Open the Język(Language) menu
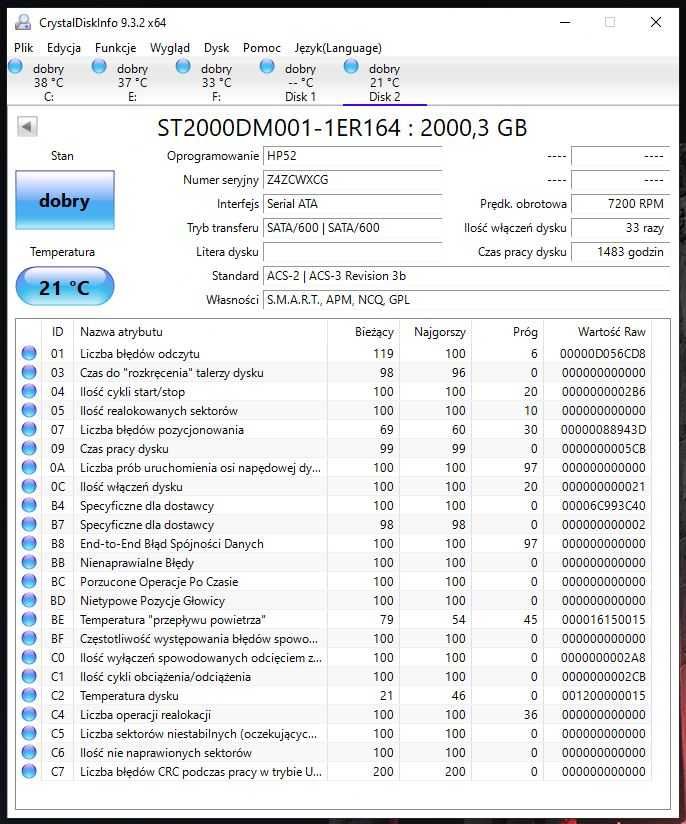The height and width of the screenshot is (824, 686). click(338, 48)
